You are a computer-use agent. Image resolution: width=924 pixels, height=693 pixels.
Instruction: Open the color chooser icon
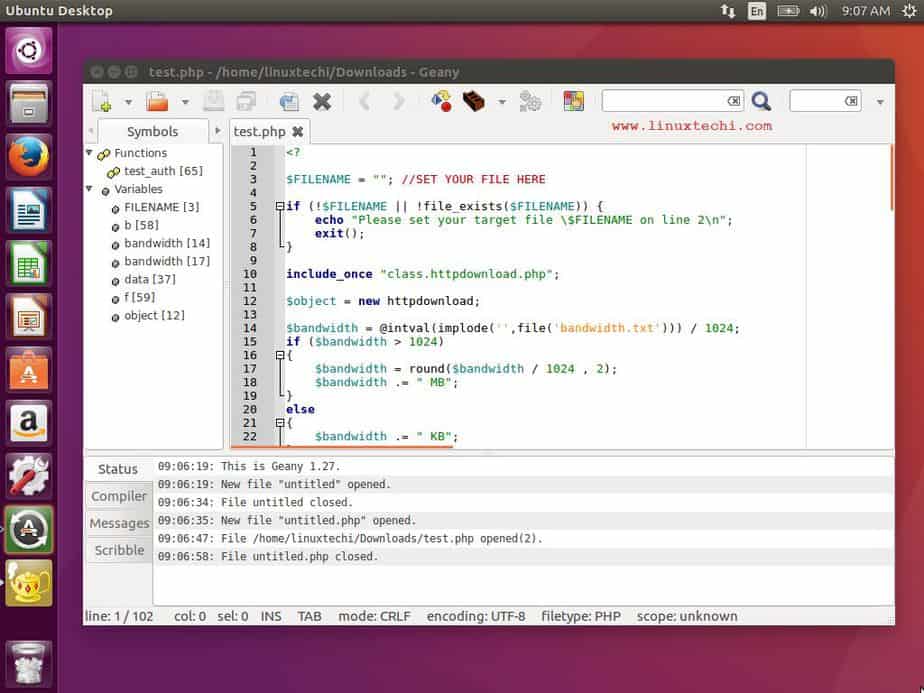573,101
